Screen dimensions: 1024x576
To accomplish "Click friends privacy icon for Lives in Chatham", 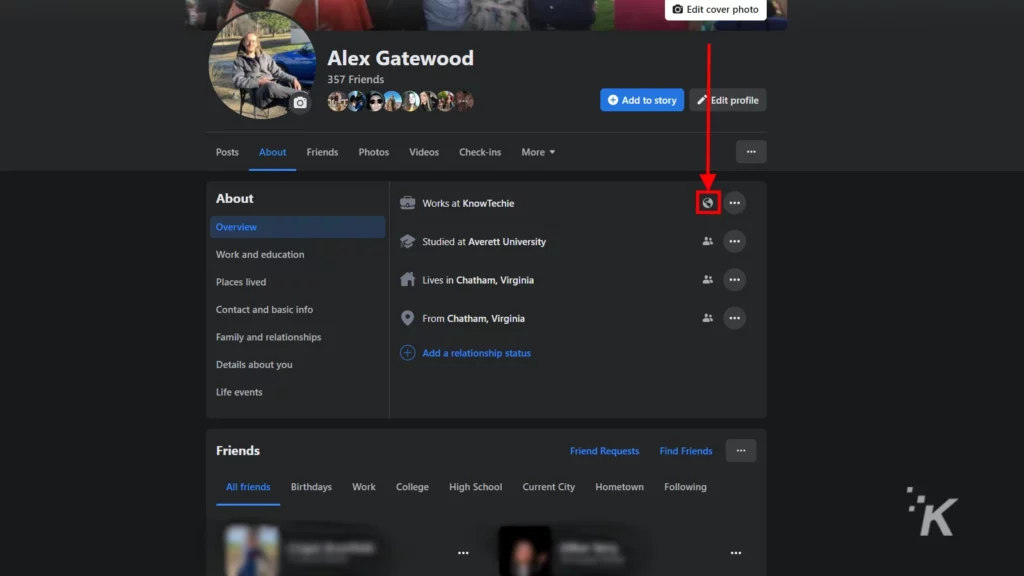I will click(707, 280).
